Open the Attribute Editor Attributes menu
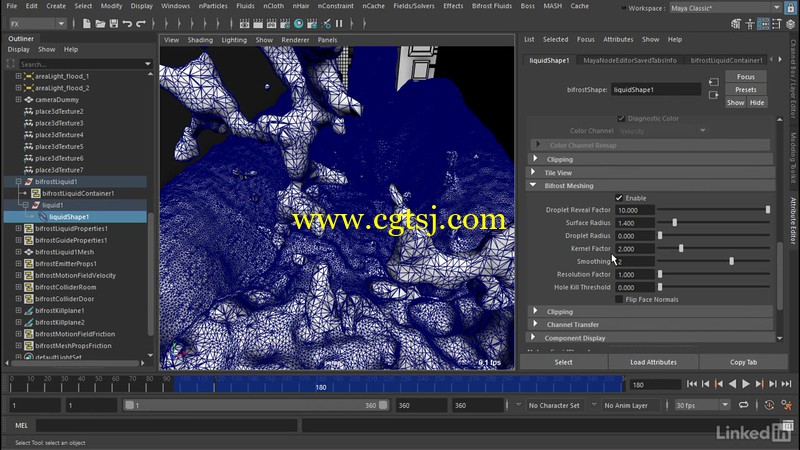This screenshot has height=450, width=800. click(618, 39)
